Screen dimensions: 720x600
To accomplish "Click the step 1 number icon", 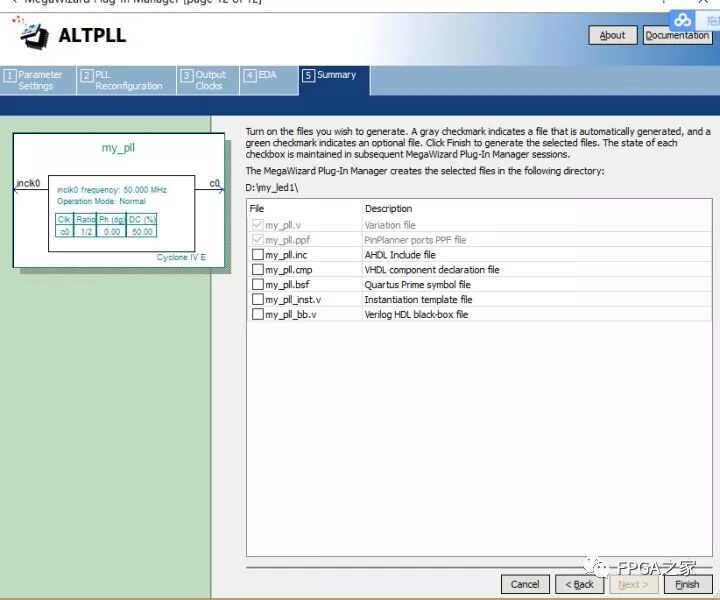I will tap(10, 75).
